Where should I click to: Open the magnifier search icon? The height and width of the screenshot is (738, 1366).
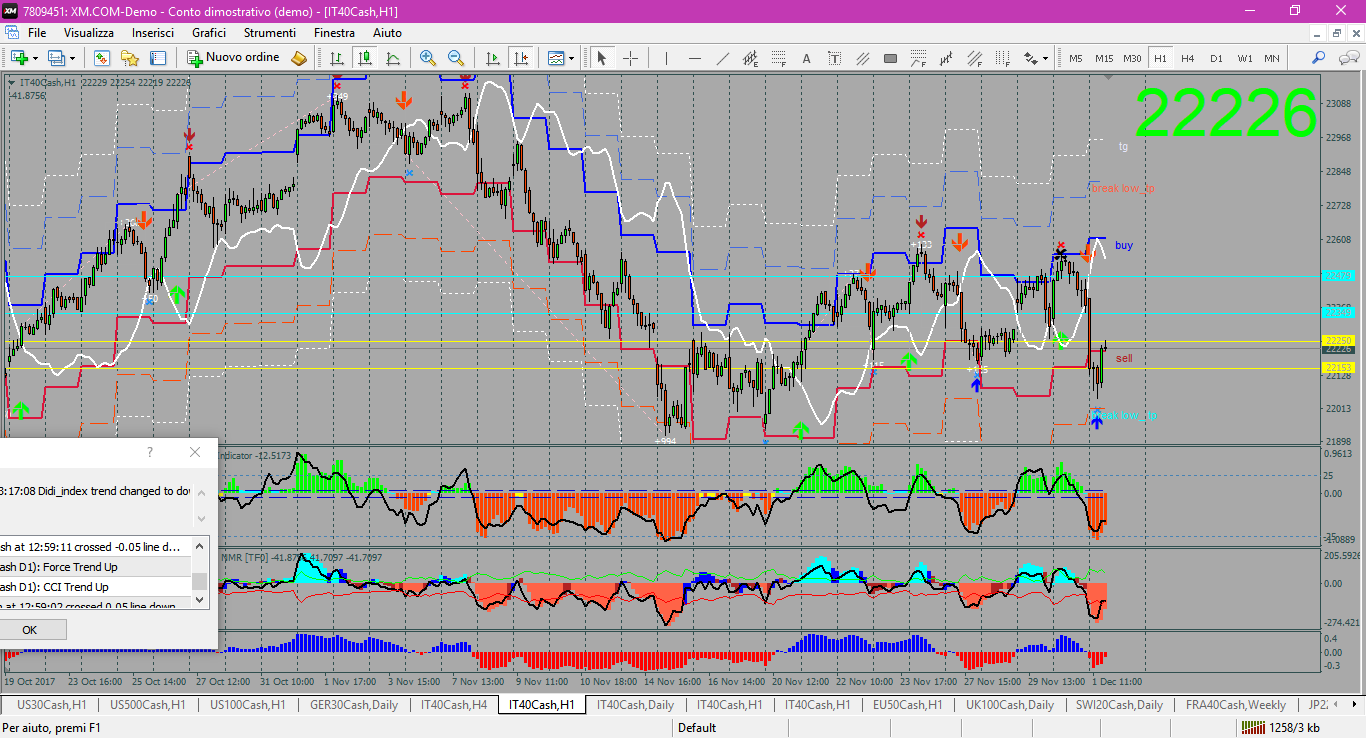click(1319, 58)
